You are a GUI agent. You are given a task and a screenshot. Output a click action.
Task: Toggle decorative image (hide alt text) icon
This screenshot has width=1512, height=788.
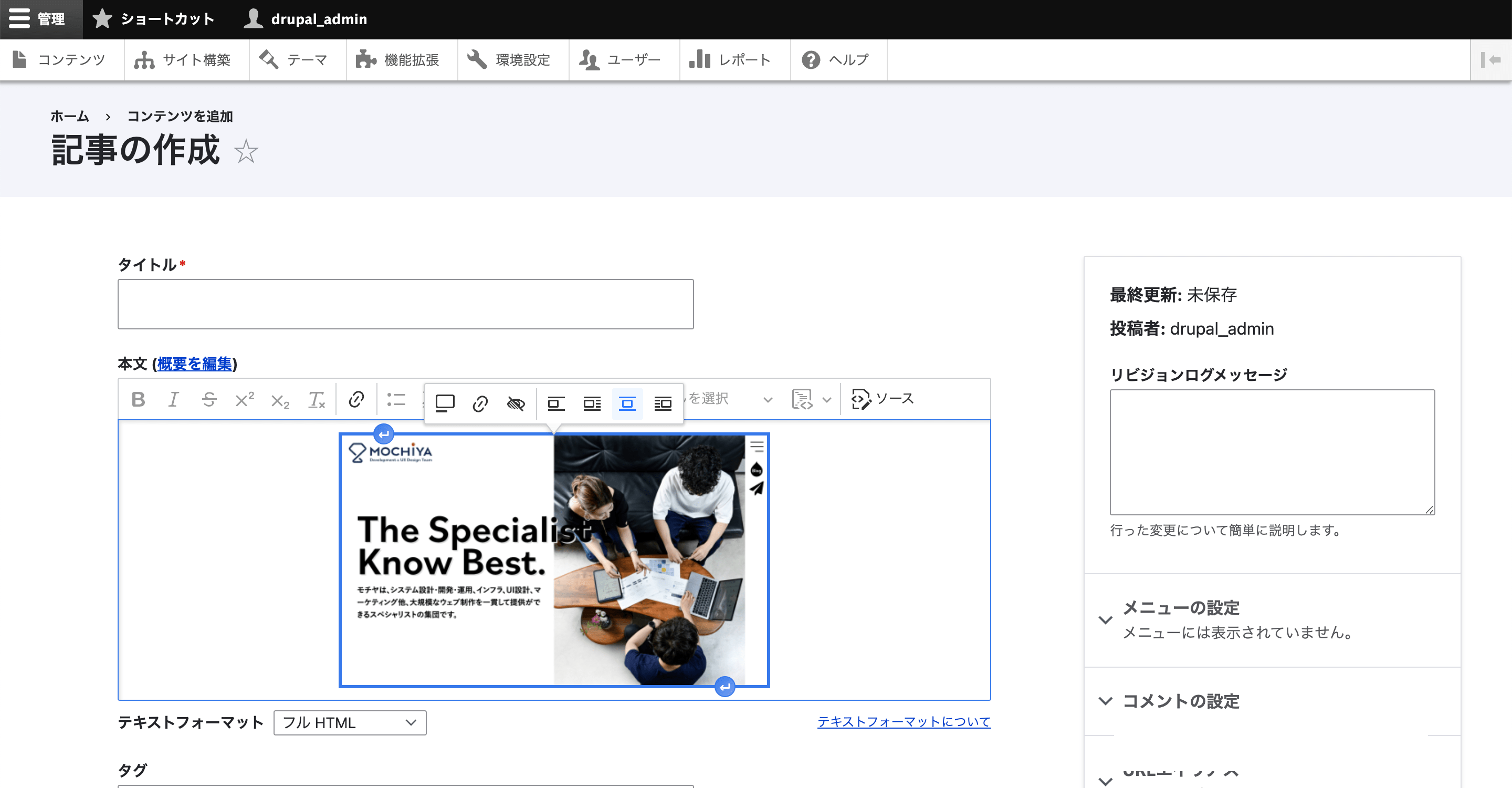(x=516, y=403)
